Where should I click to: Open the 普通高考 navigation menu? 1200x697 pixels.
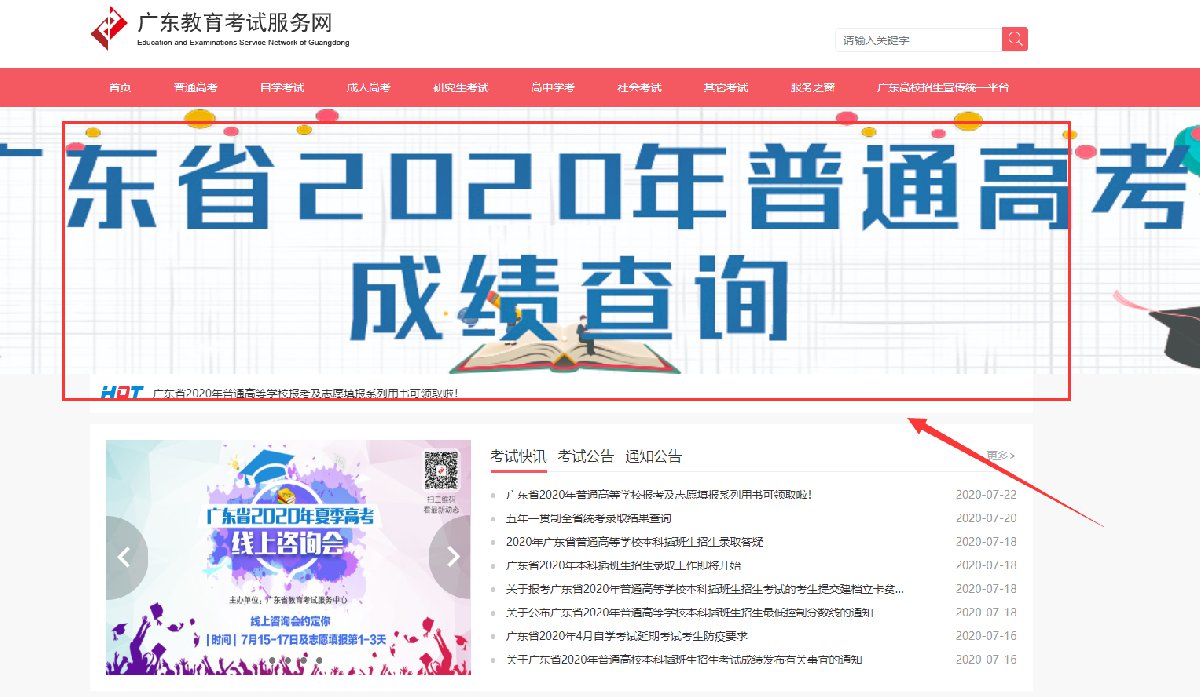(x=195, y=88)
